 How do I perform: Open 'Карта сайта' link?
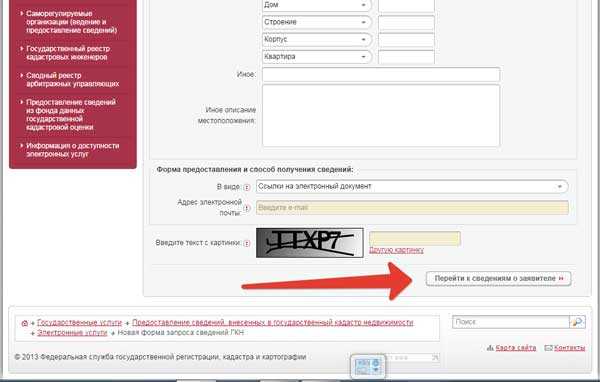[515, 348]
